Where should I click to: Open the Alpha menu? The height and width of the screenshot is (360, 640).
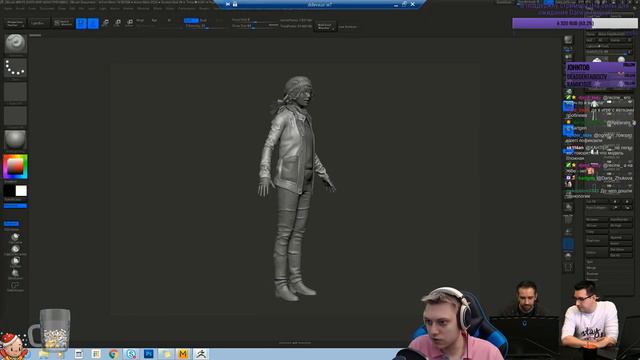[x=8, y=8]
